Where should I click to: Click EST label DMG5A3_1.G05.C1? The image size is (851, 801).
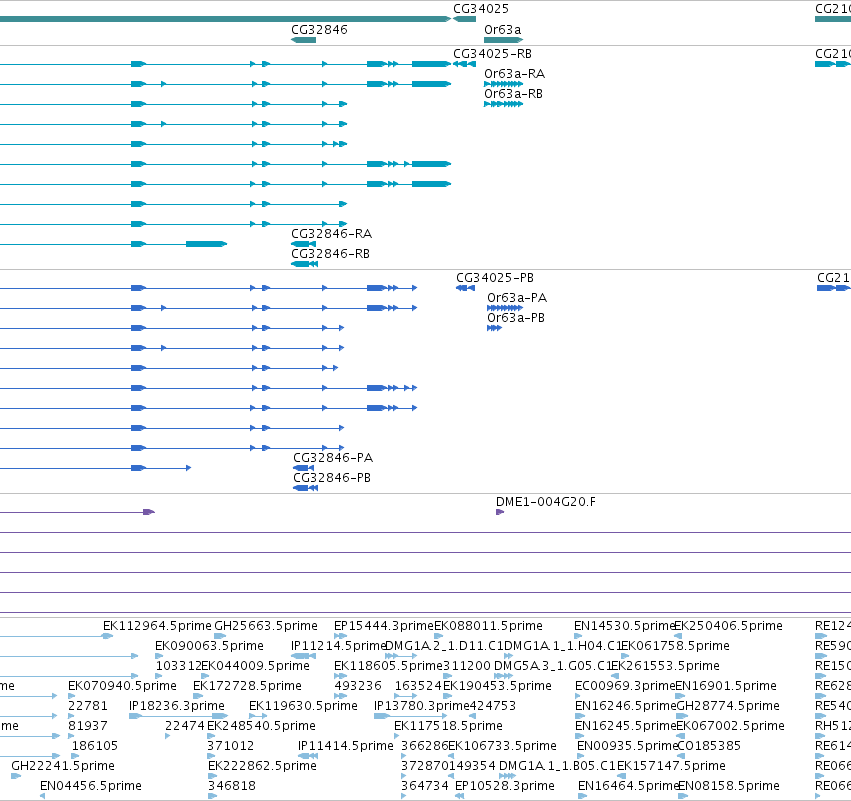tap(553, 666)
